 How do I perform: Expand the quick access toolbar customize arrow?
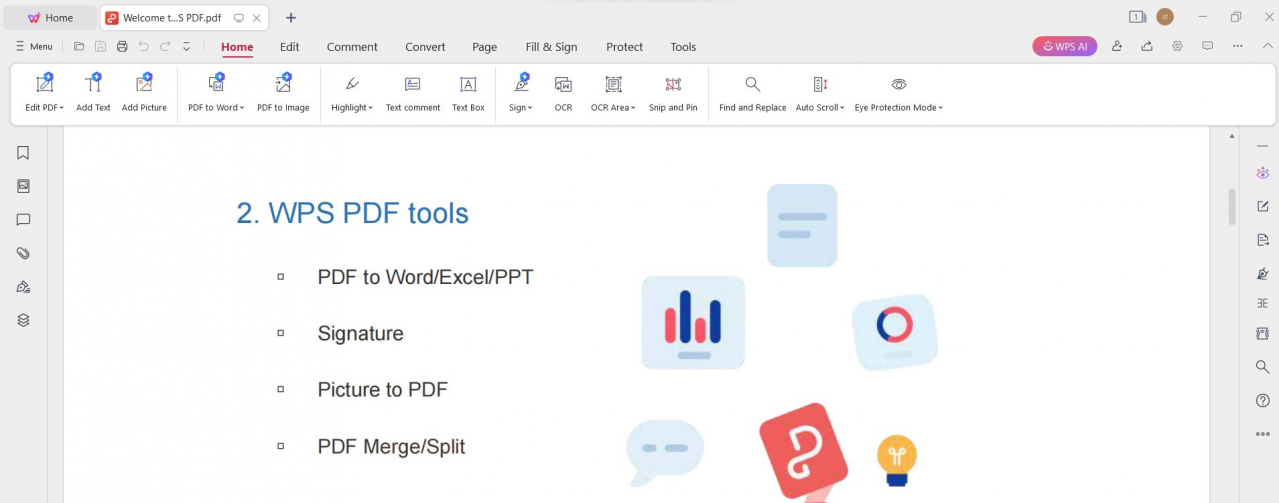click(x=186, y=46)
